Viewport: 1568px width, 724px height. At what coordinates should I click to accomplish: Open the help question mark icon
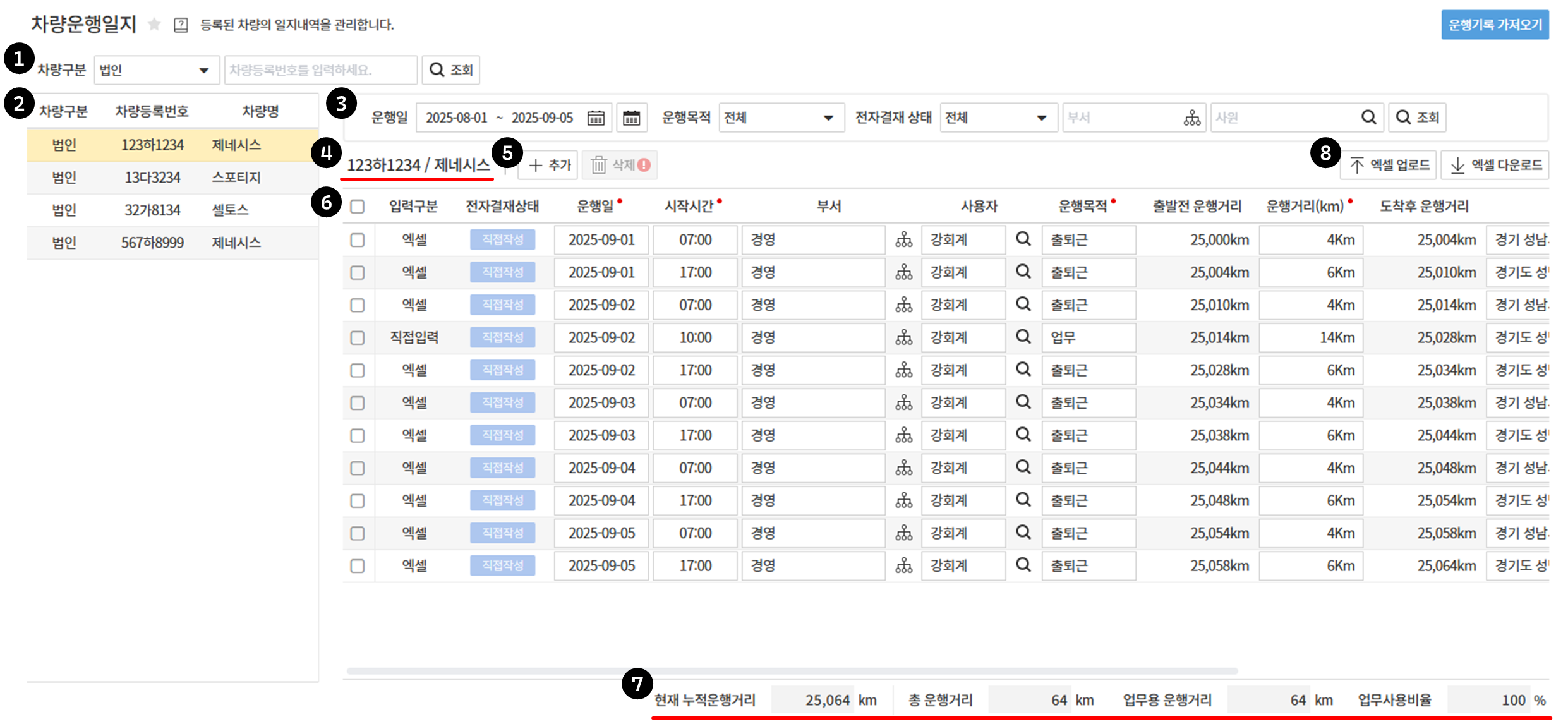[181, 25]
